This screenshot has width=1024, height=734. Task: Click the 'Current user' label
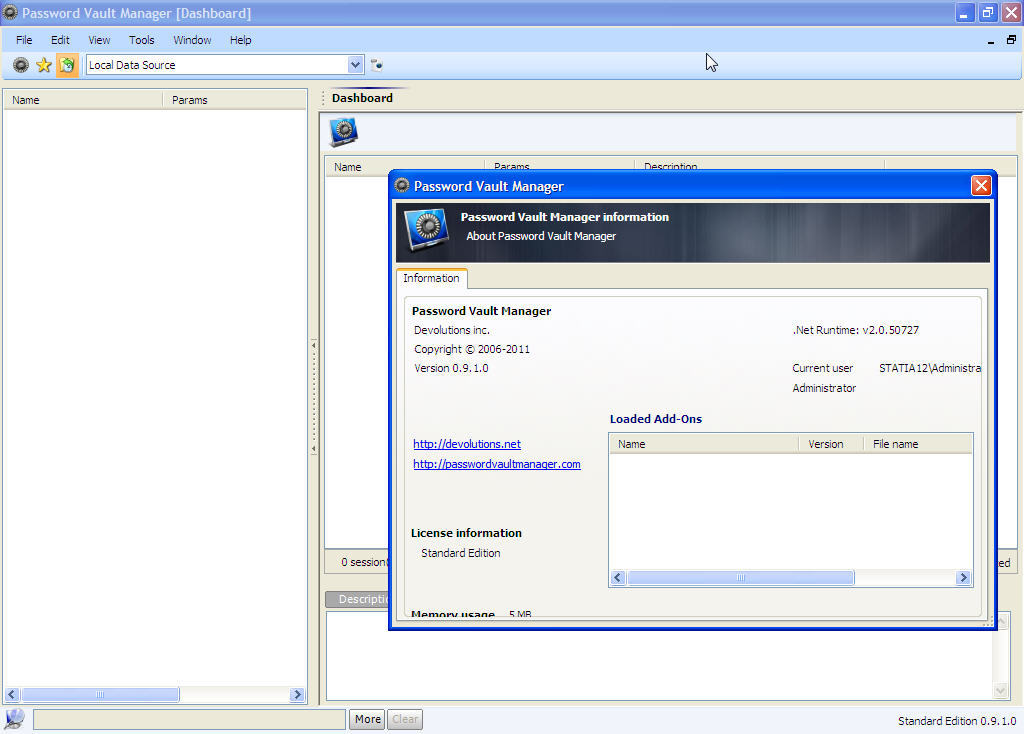[x=823, y=368]
